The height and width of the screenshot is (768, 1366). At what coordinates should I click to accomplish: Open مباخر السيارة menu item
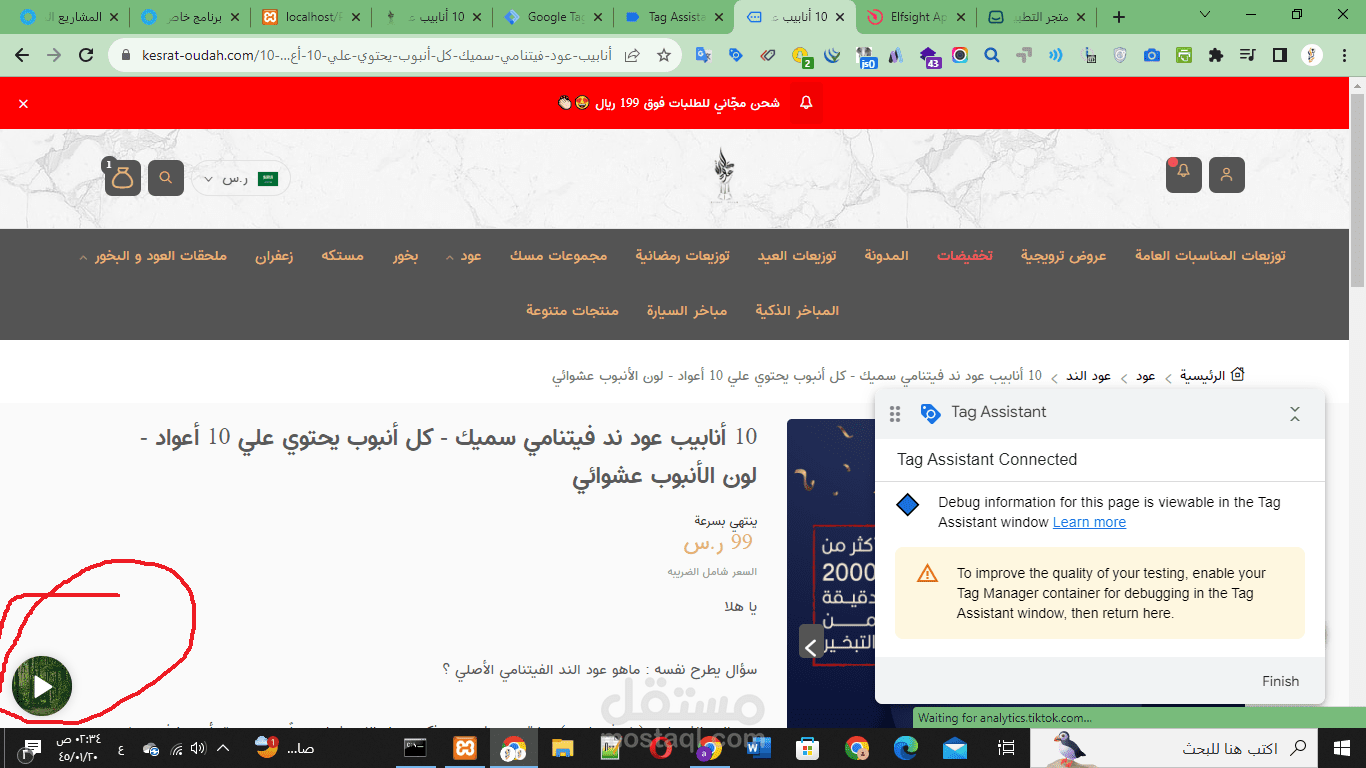click(x=687, y=311)
